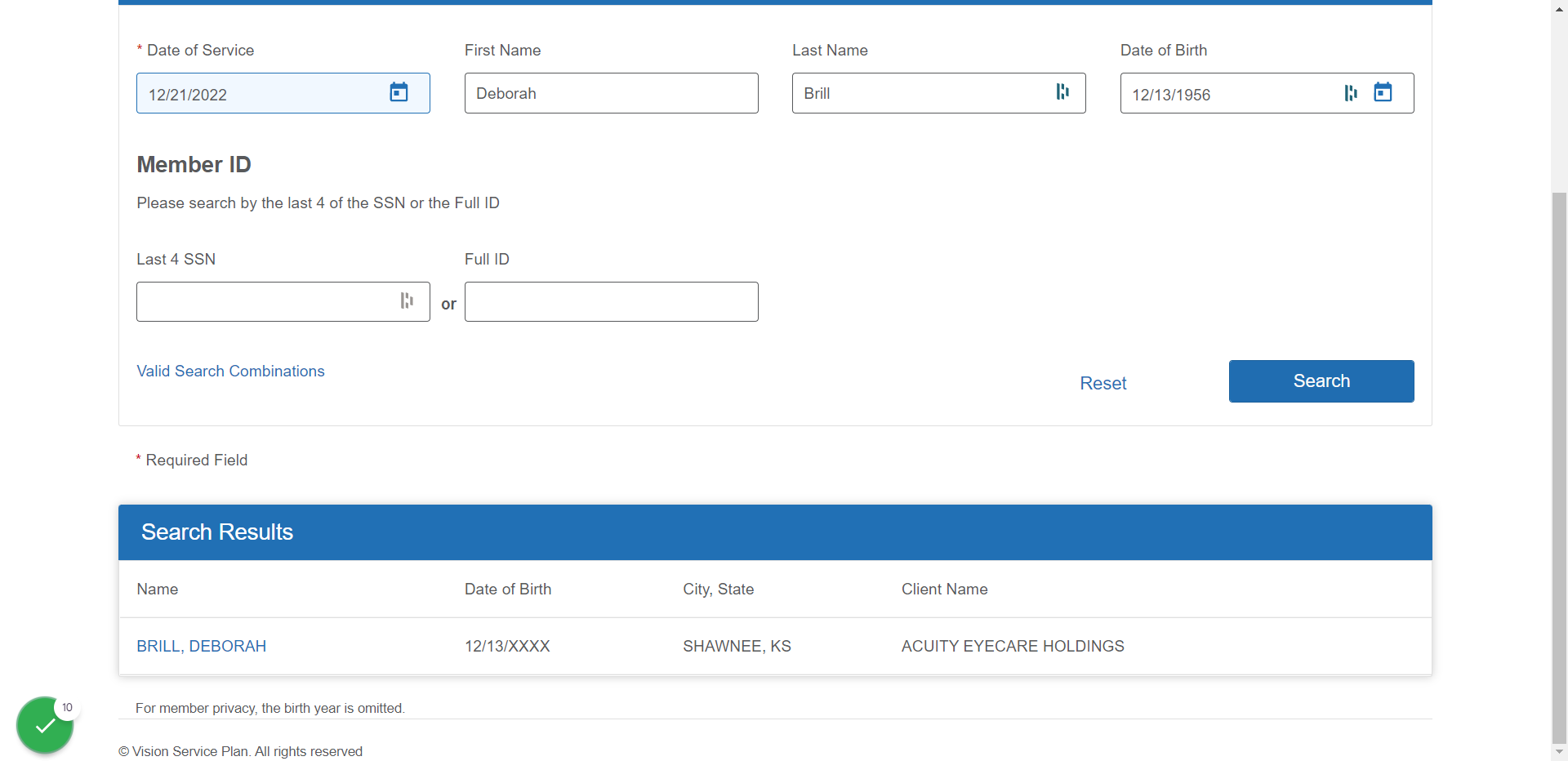The width and height of the screenshot is (1568, 761).
Task: Click the First Name input field
Action: pos(612,93)
